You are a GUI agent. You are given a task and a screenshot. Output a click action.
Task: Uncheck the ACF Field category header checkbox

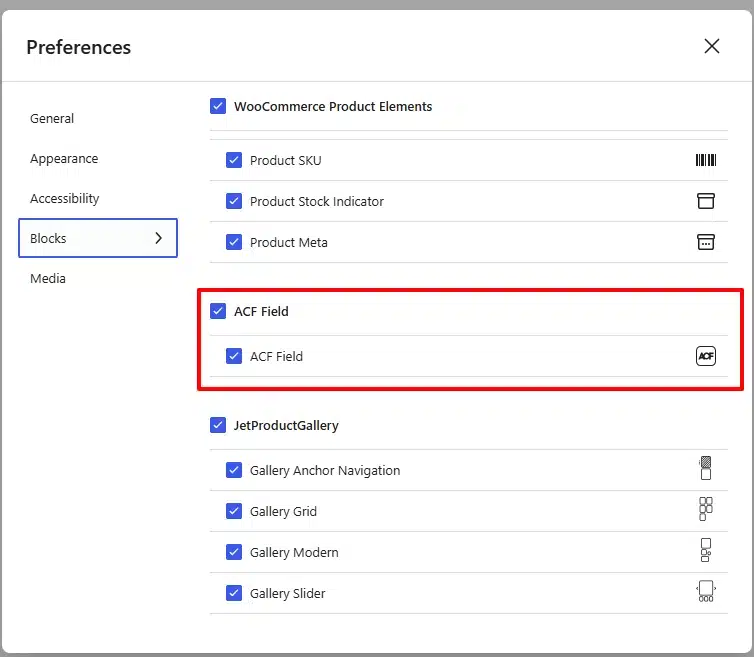point(218,311)
